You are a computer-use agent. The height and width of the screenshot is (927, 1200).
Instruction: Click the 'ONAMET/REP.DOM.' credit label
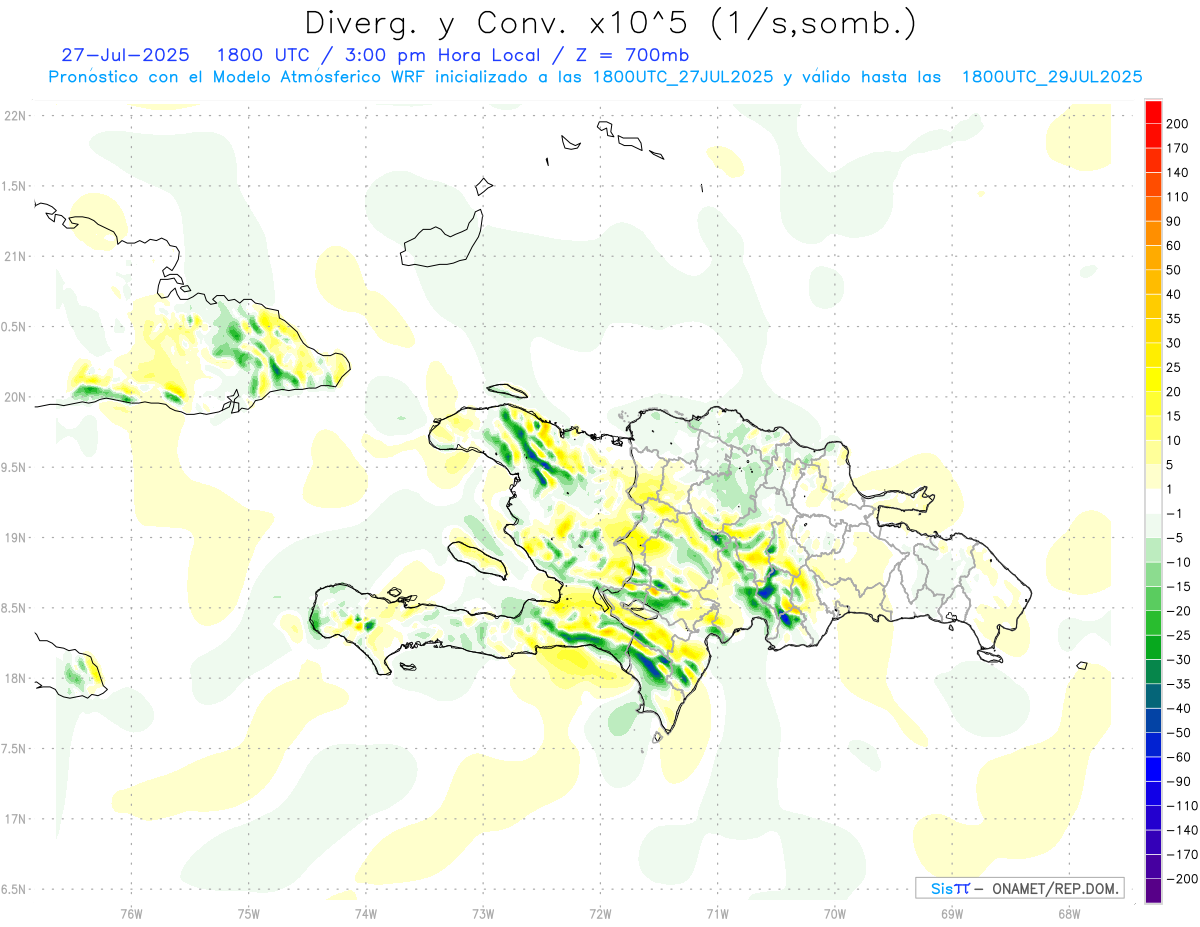[1056, 888]
